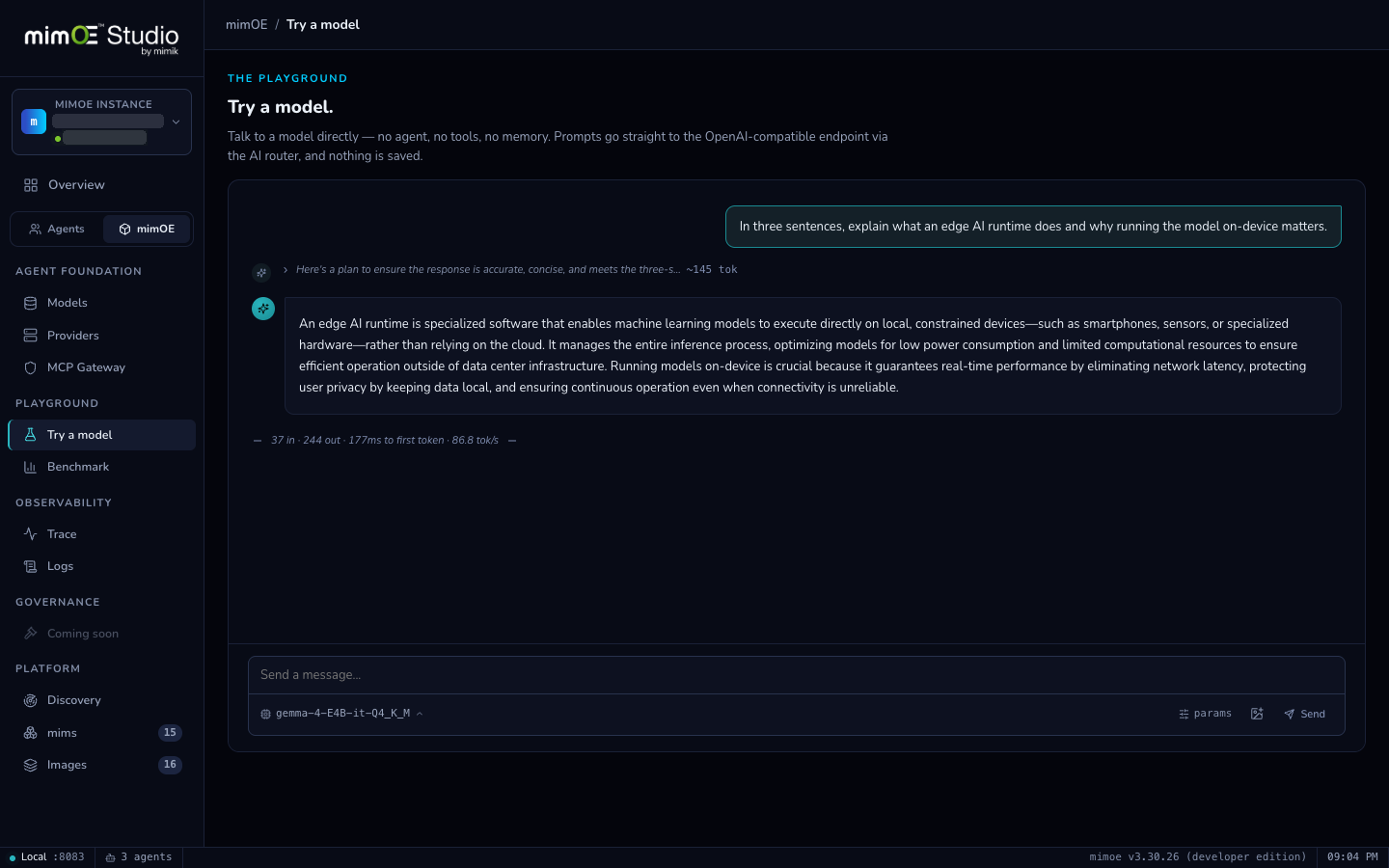The height and width of the screenshot is (868, 1389).
Task: Send the message
Action: pyautogui.click(x=1305, y=714)
